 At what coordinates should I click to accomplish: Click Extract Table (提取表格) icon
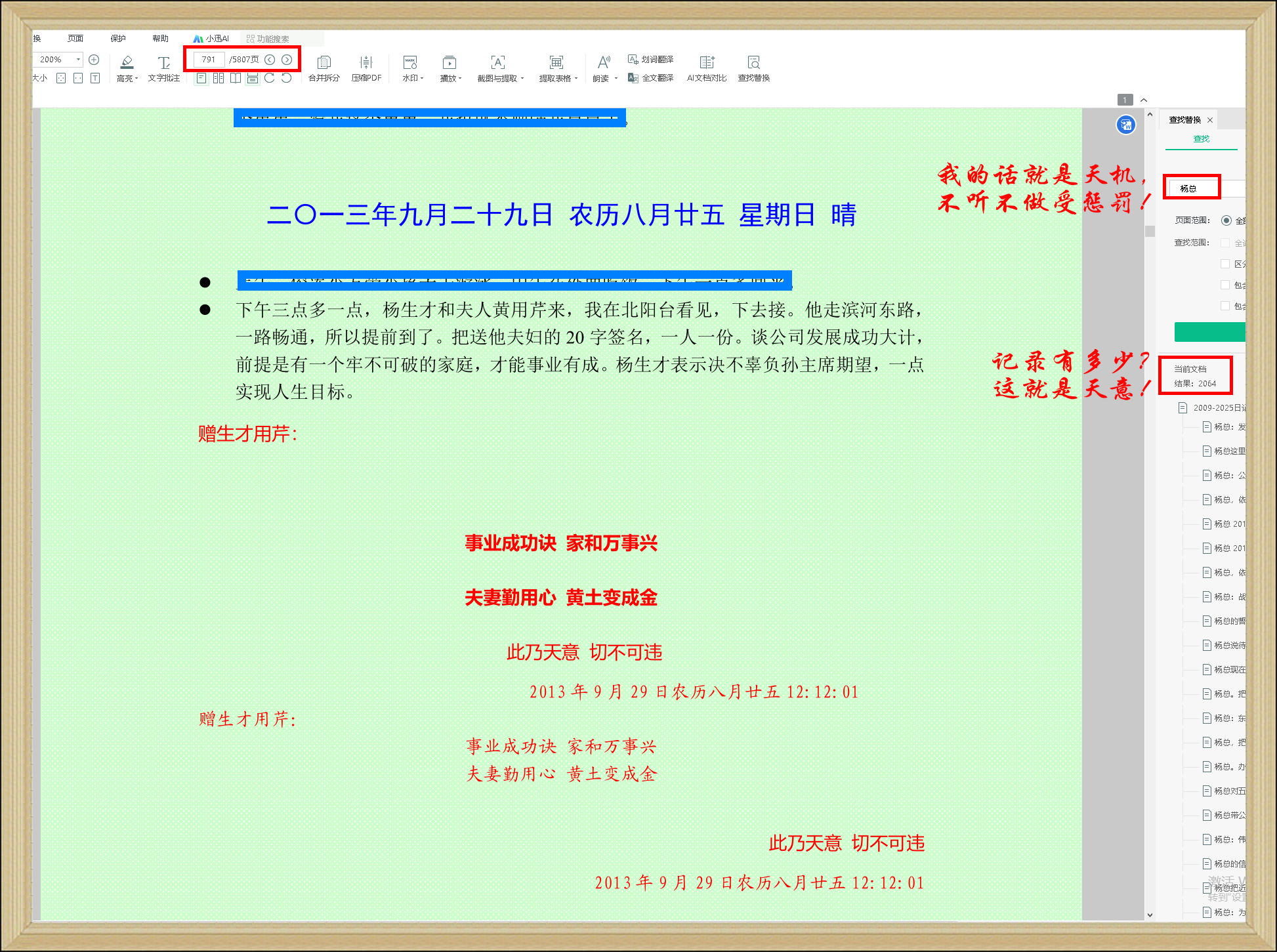[556, 62]
